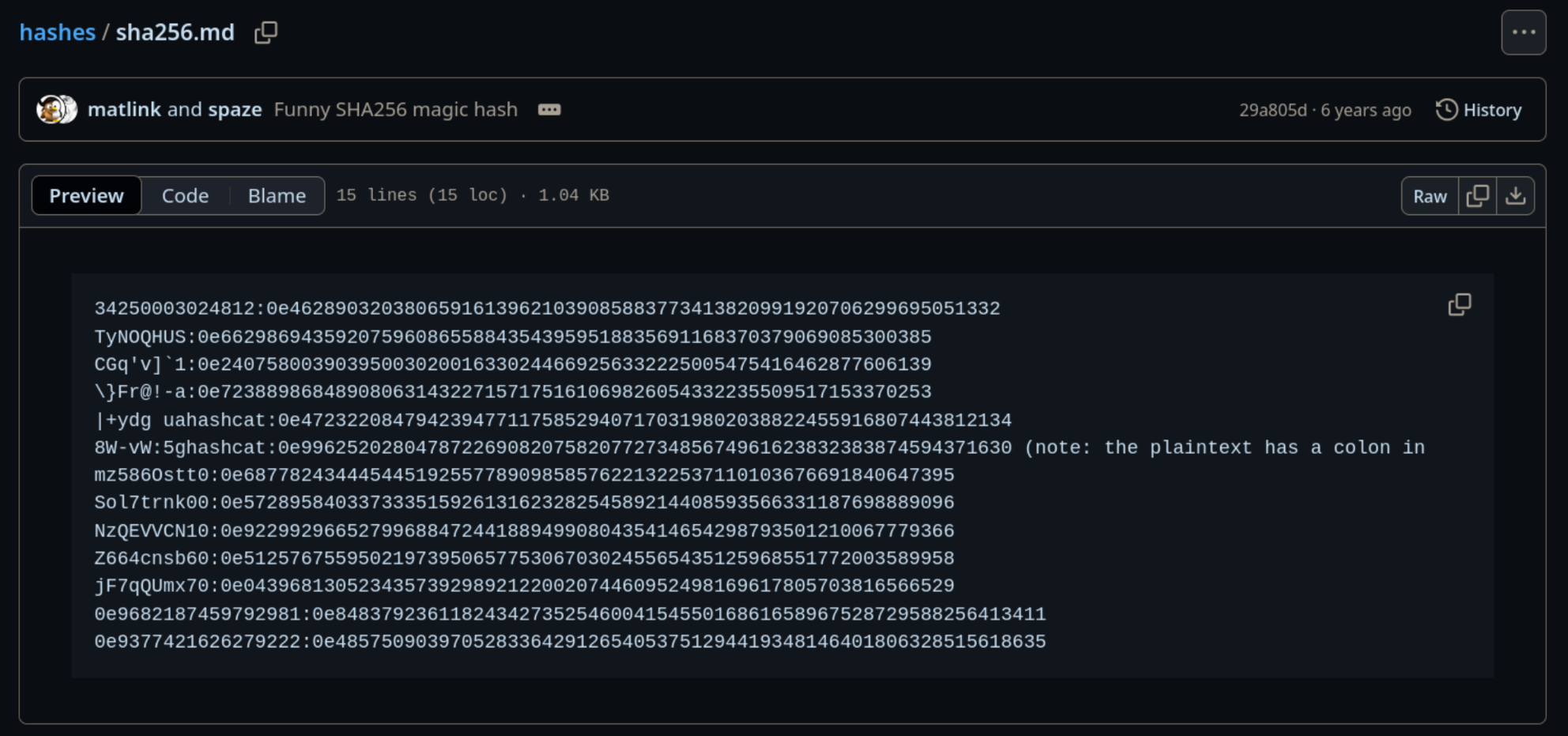Open the Raw file view
Viewport: 1568px width, 736px height.
pos(1430,196)
